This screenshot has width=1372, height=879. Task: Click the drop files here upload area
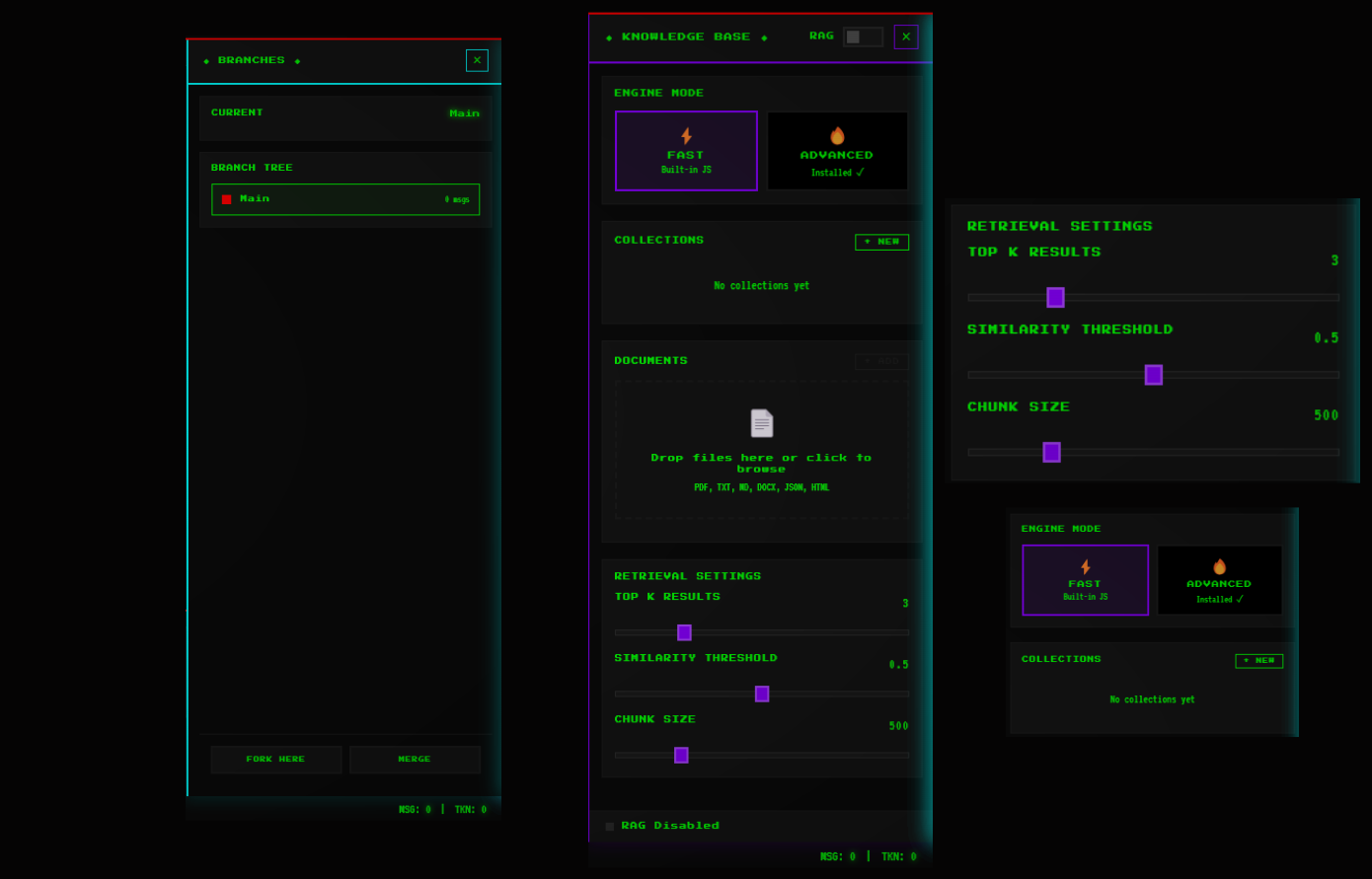tap(761, 464)
